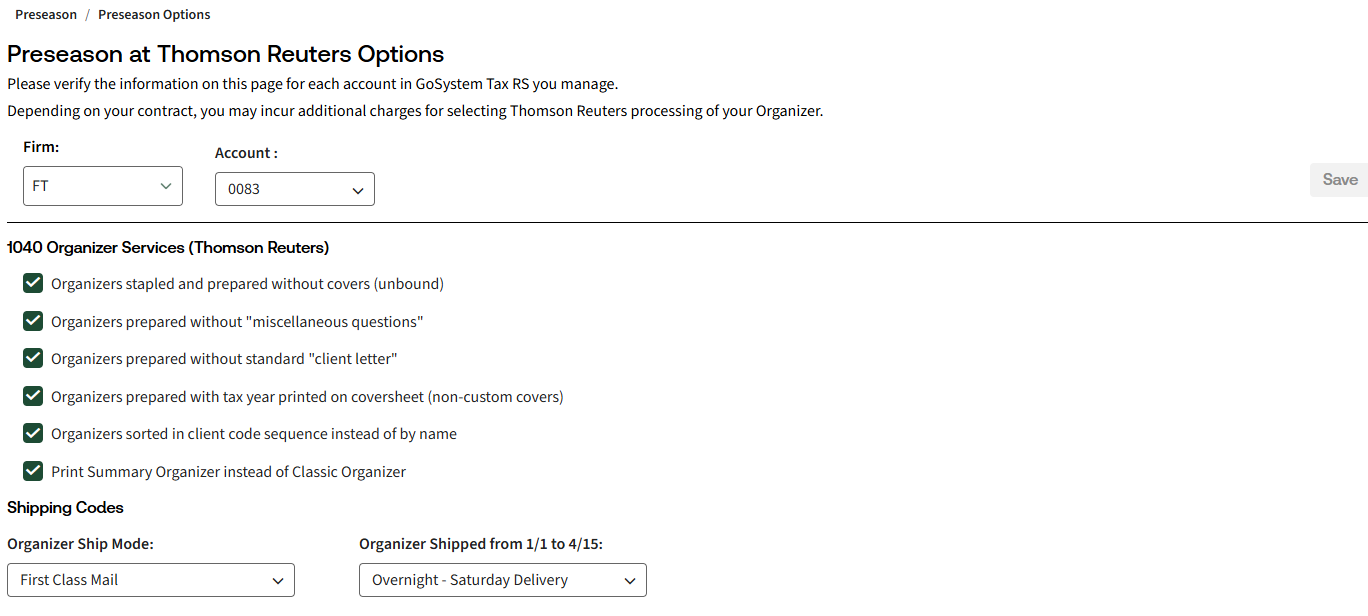Screen dimensions: 1368x616
Task: Click the Account dropdown chevron arrow
Action: pos(358,190)
